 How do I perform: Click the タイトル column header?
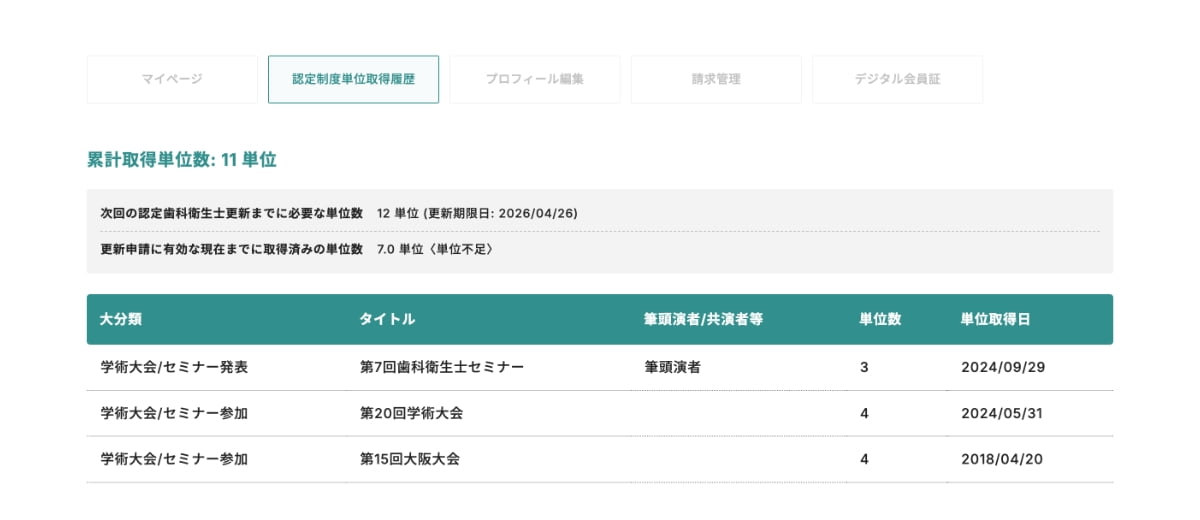(x=387, y=319)
